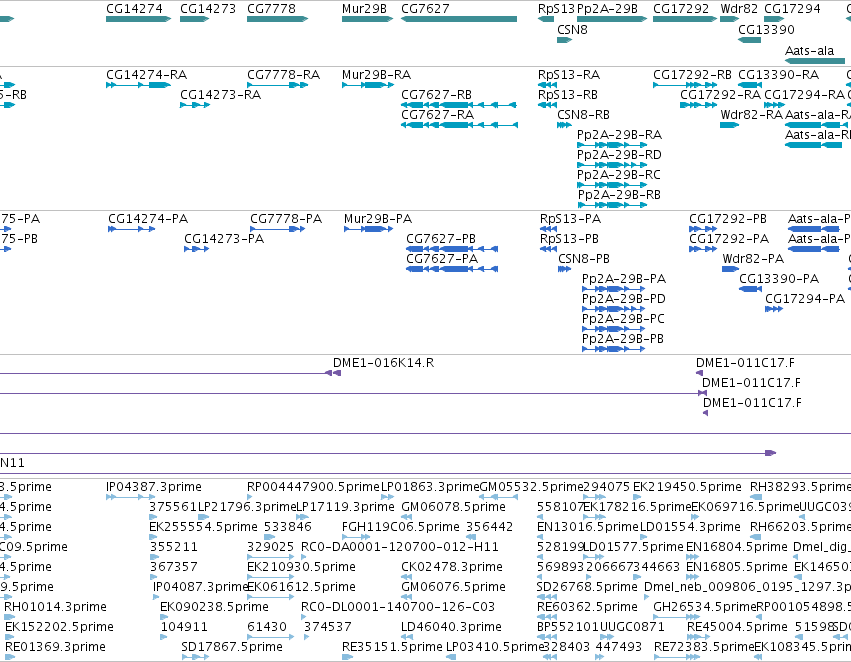This screenshot has width=851, height=662.
Task: Click protein CG7778-PA
Action: (286, 219)
